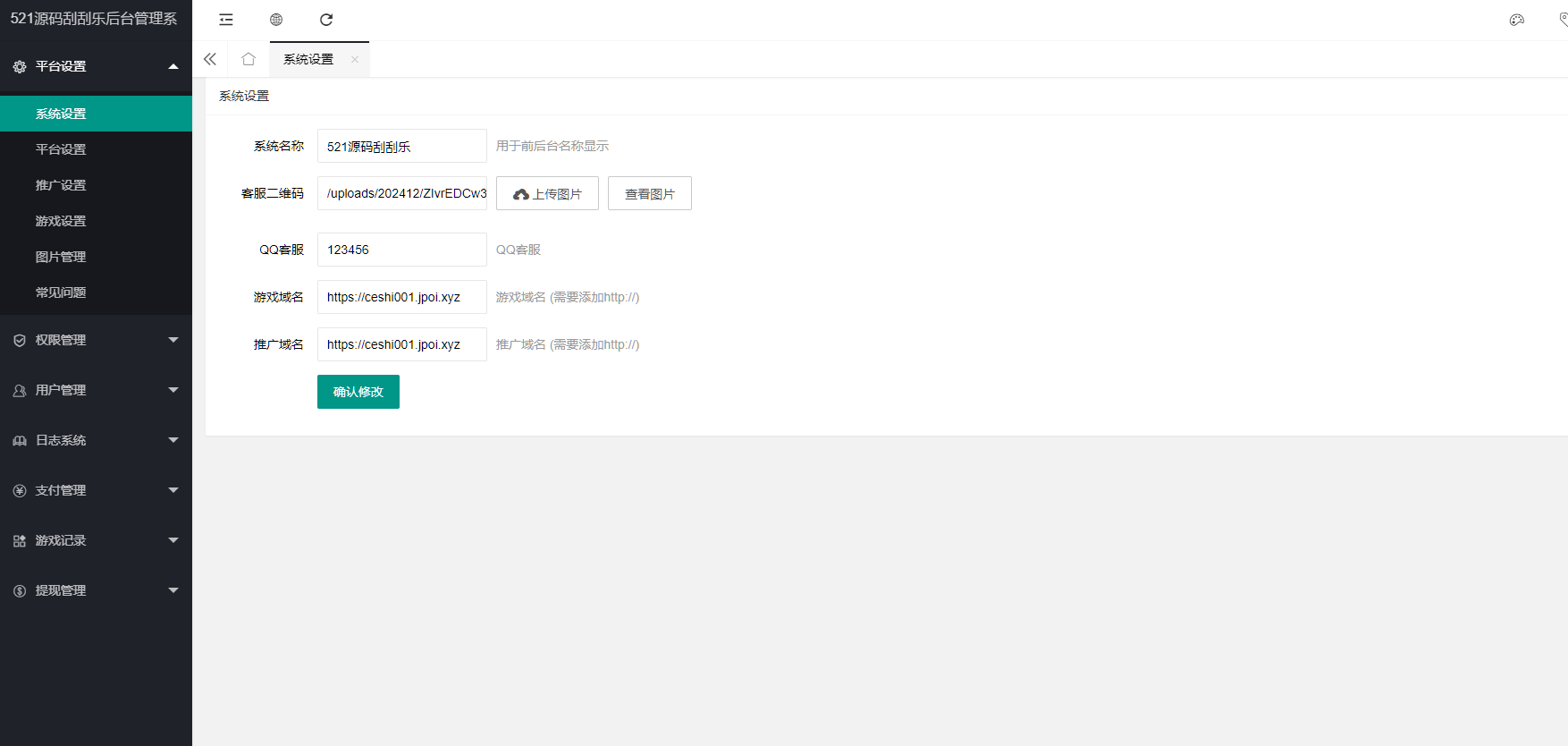Click the 确认修改 submit button
Image resolution: width=1568 pixels, height=746 pixels.
click(x=358, y=392)
